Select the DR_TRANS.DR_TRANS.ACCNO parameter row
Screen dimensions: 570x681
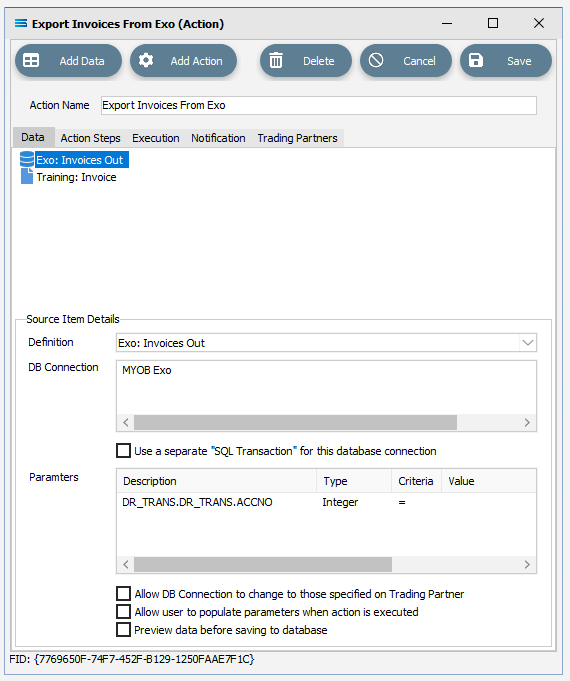point(326,502)
